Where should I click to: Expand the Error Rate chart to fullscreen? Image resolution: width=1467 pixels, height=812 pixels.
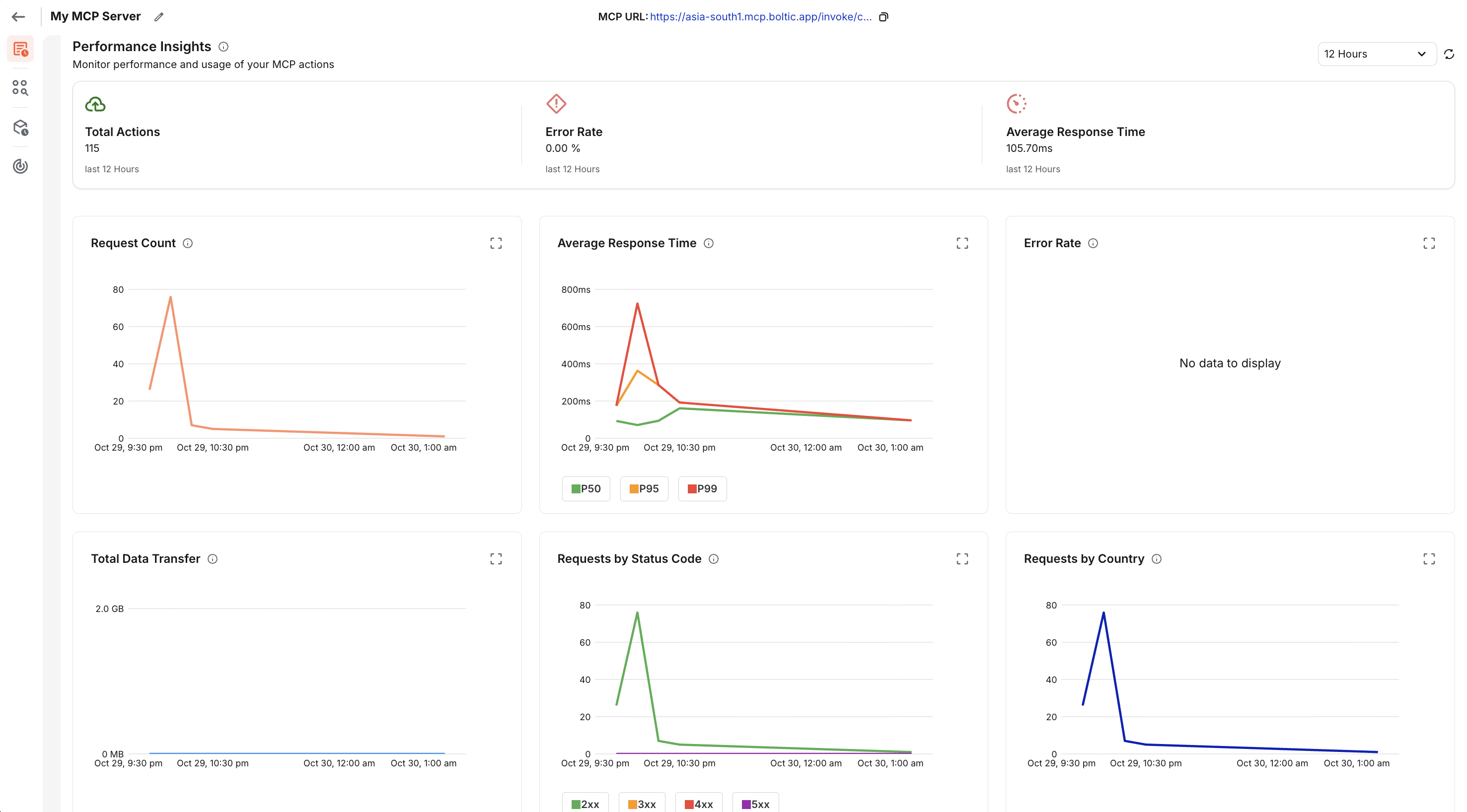[1429, 243]
